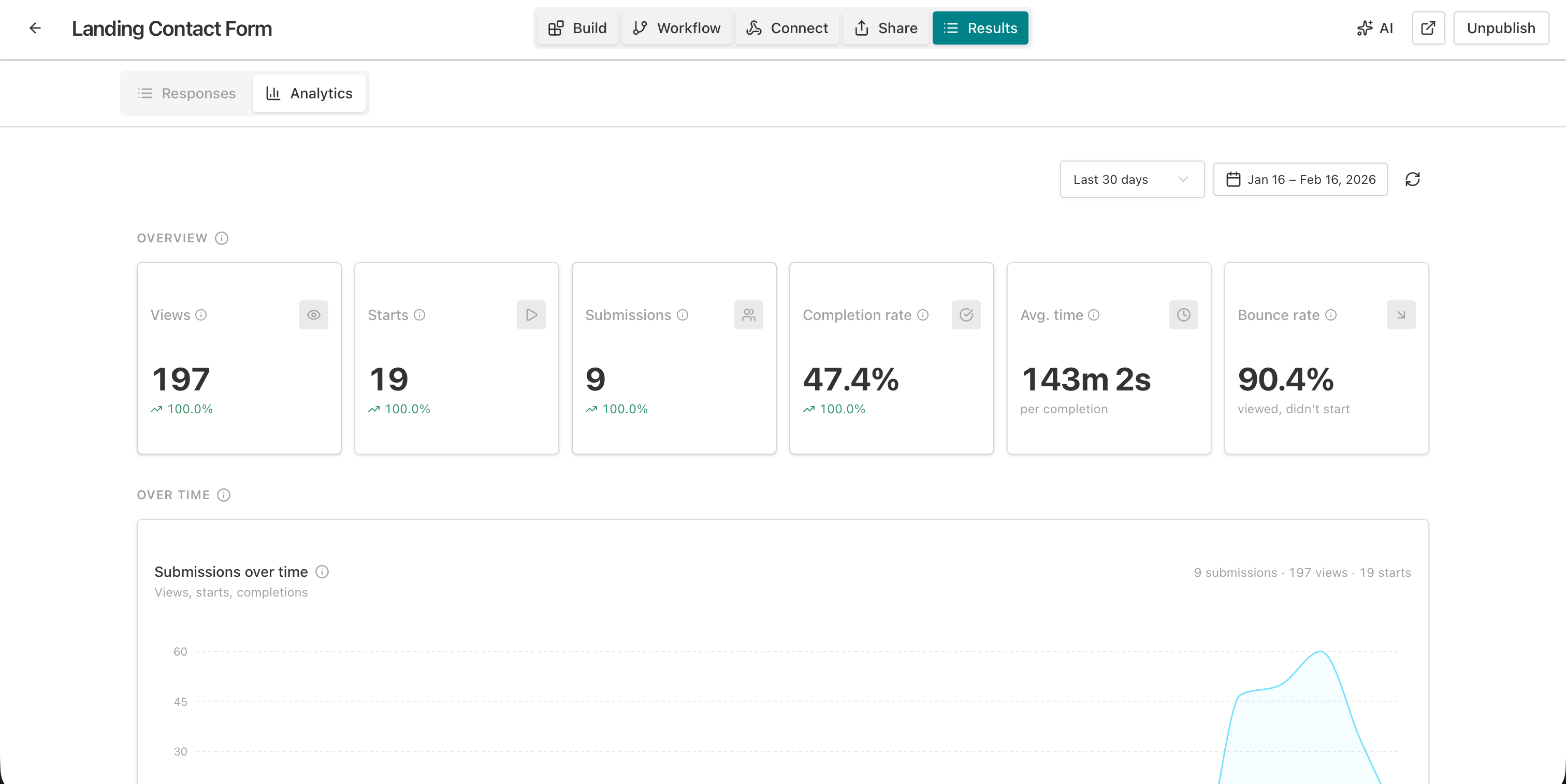Click the eye icon on the Views card
This screenshot has width=1566, height=784.
coord(314,315)
